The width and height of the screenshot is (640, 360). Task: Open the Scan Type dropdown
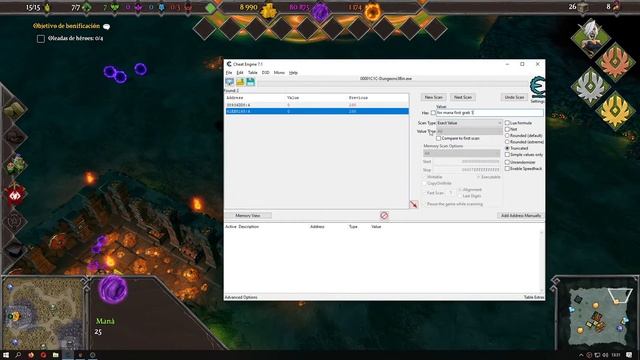pos(469,123)
